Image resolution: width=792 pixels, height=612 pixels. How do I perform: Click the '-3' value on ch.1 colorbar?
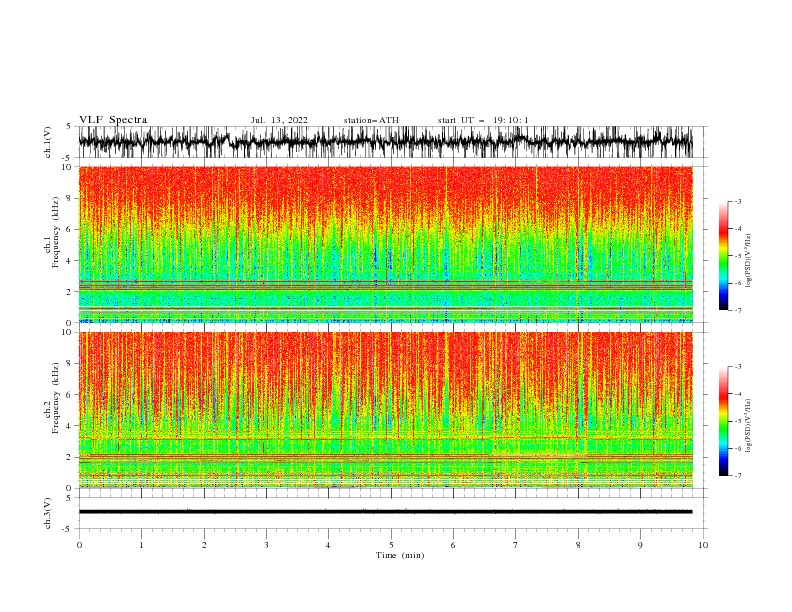737,201
